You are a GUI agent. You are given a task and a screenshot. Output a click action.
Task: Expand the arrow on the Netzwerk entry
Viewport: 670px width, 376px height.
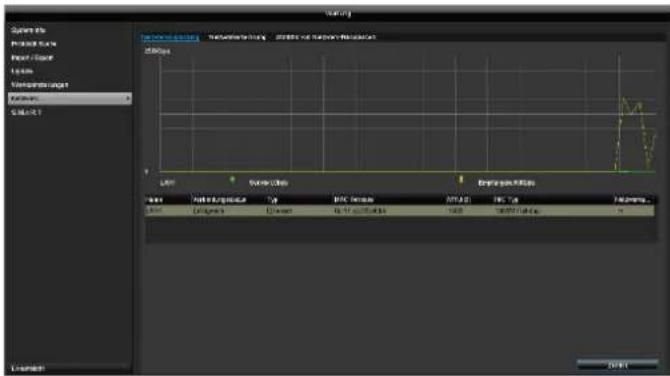click(x=128, y=99)
